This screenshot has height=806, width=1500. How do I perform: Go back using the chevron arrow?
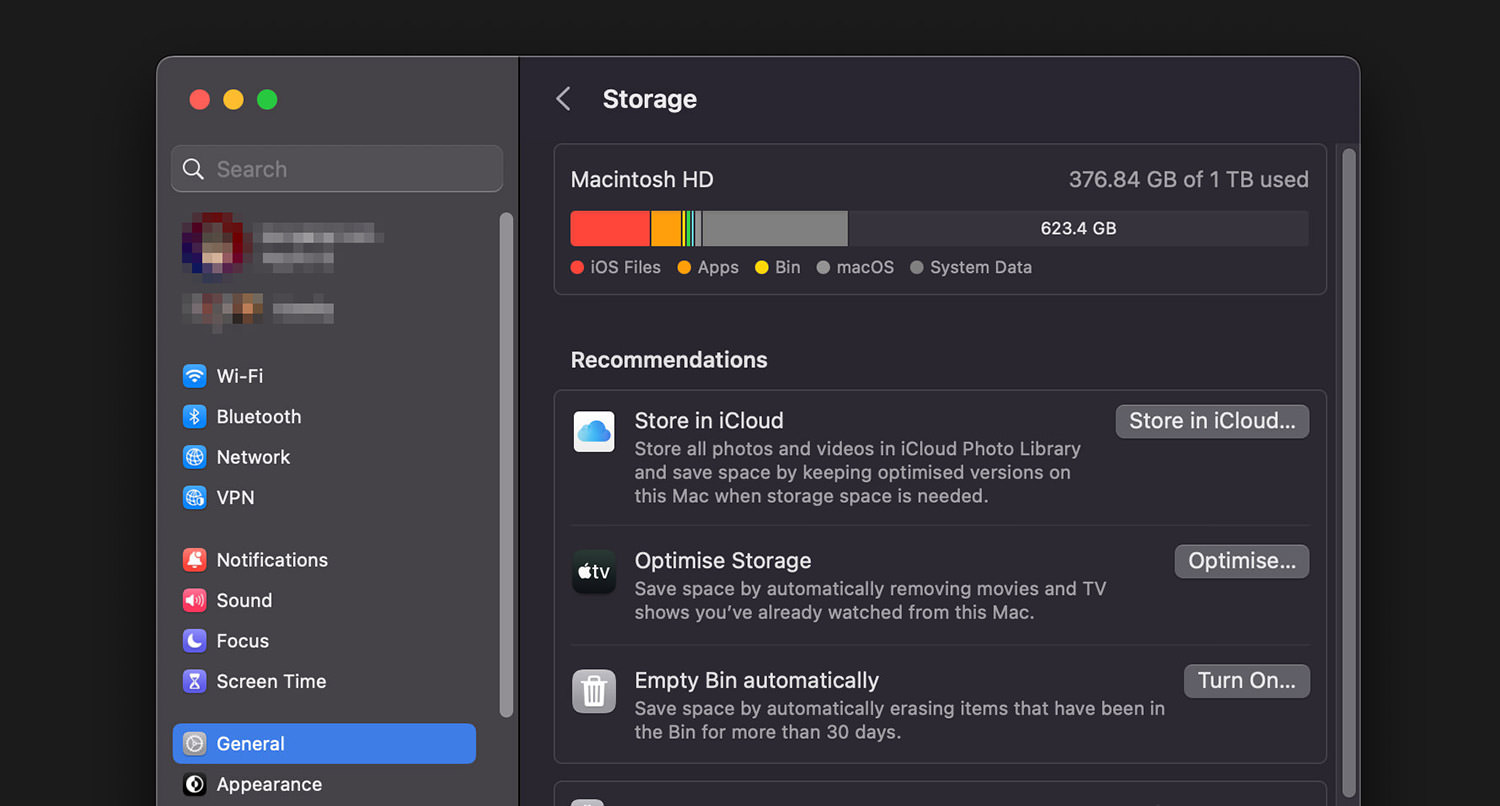tap(563, 99)
